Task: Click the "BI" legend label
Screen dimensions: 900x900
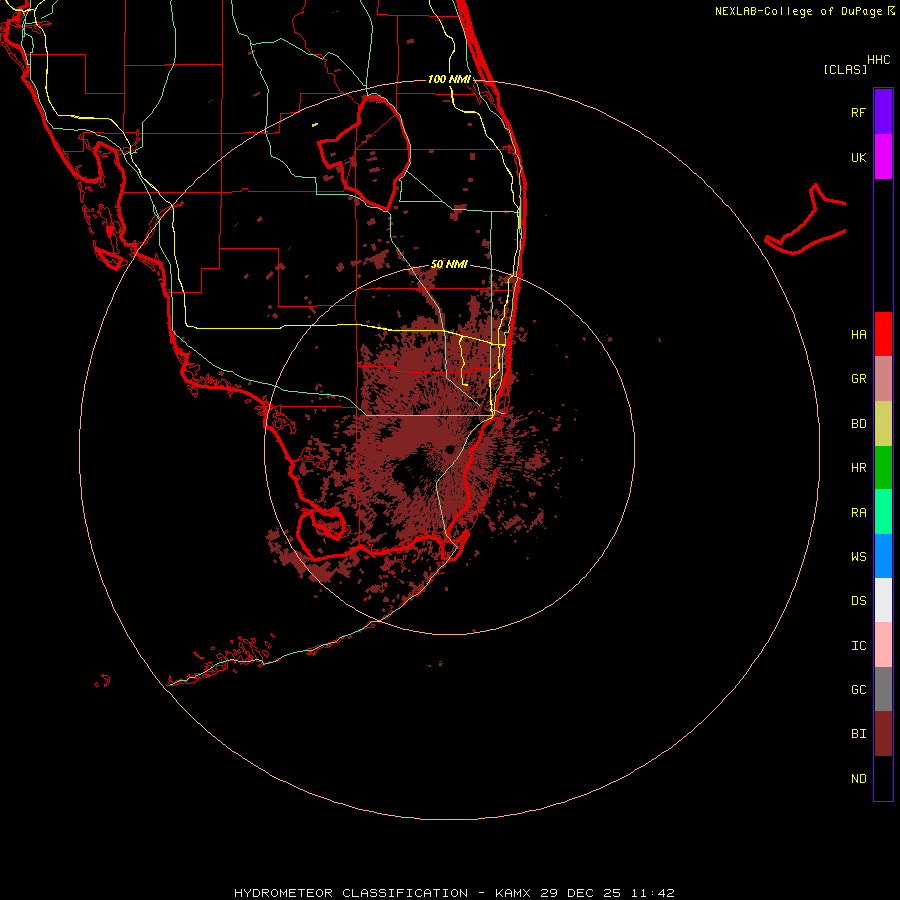Action: pos(858,734)
